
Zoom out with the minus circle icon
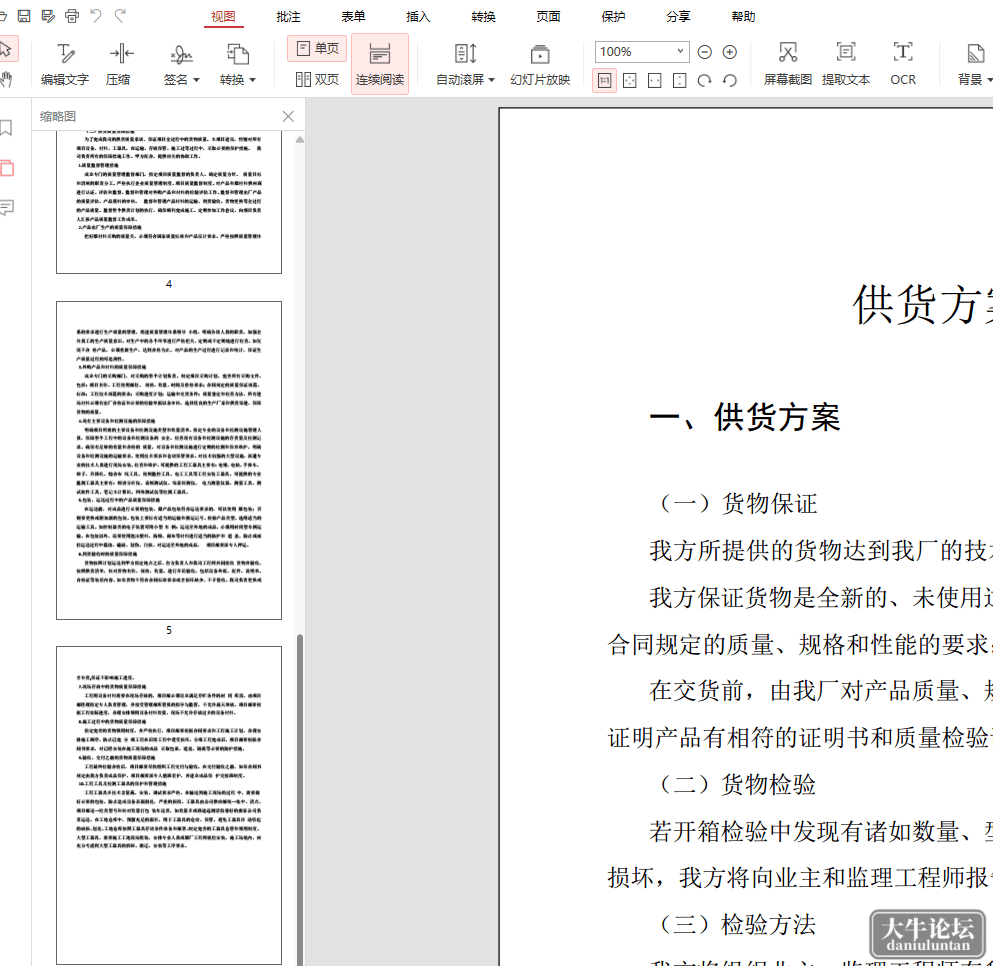tap(705, 52)
